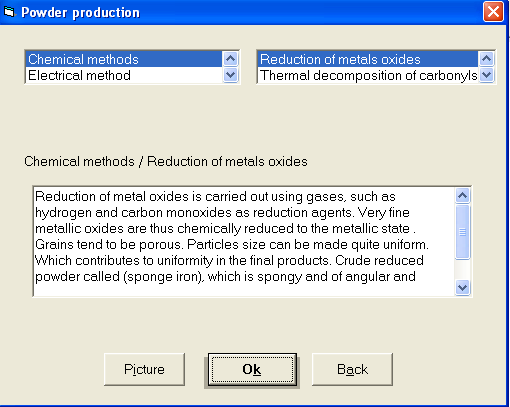Click inside the description text box
This screenshot has width=510, height=407.
click(244, 241)
